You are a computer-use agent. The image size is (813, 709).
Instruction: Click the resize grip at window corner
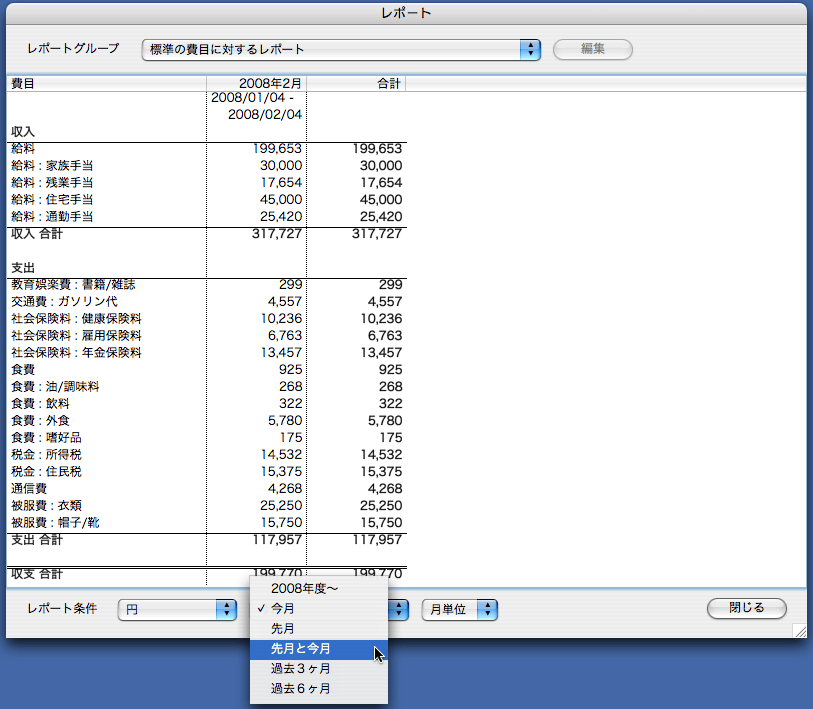[x=800, y=631]
